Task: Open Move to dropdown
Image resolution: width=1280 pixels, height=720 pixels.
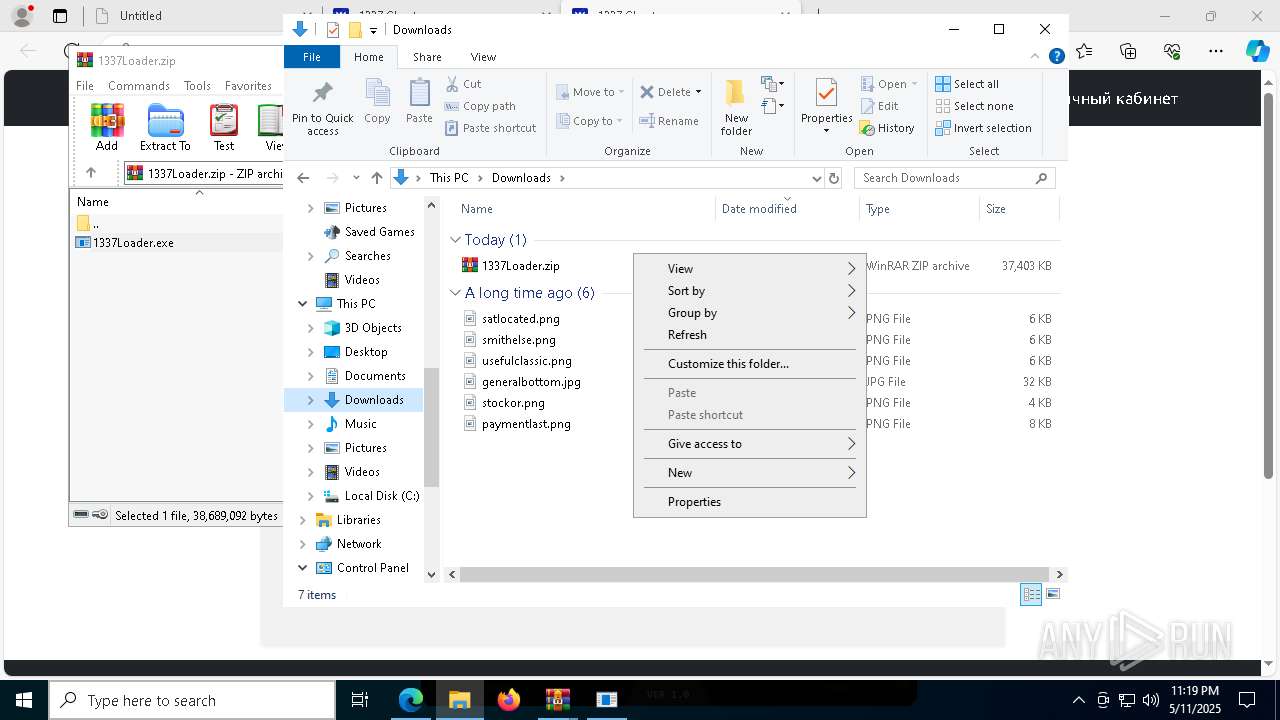Action: tap(591, 92)
